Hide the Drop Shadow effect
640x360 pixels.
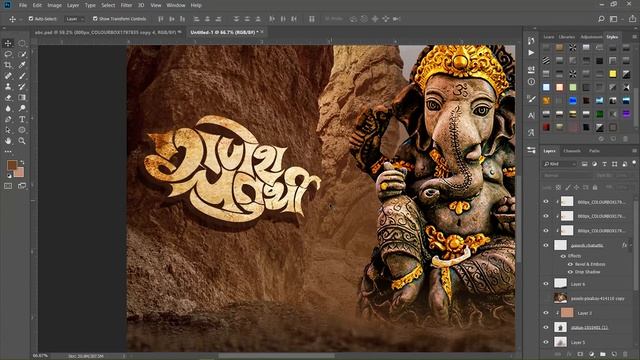point(570,272)
